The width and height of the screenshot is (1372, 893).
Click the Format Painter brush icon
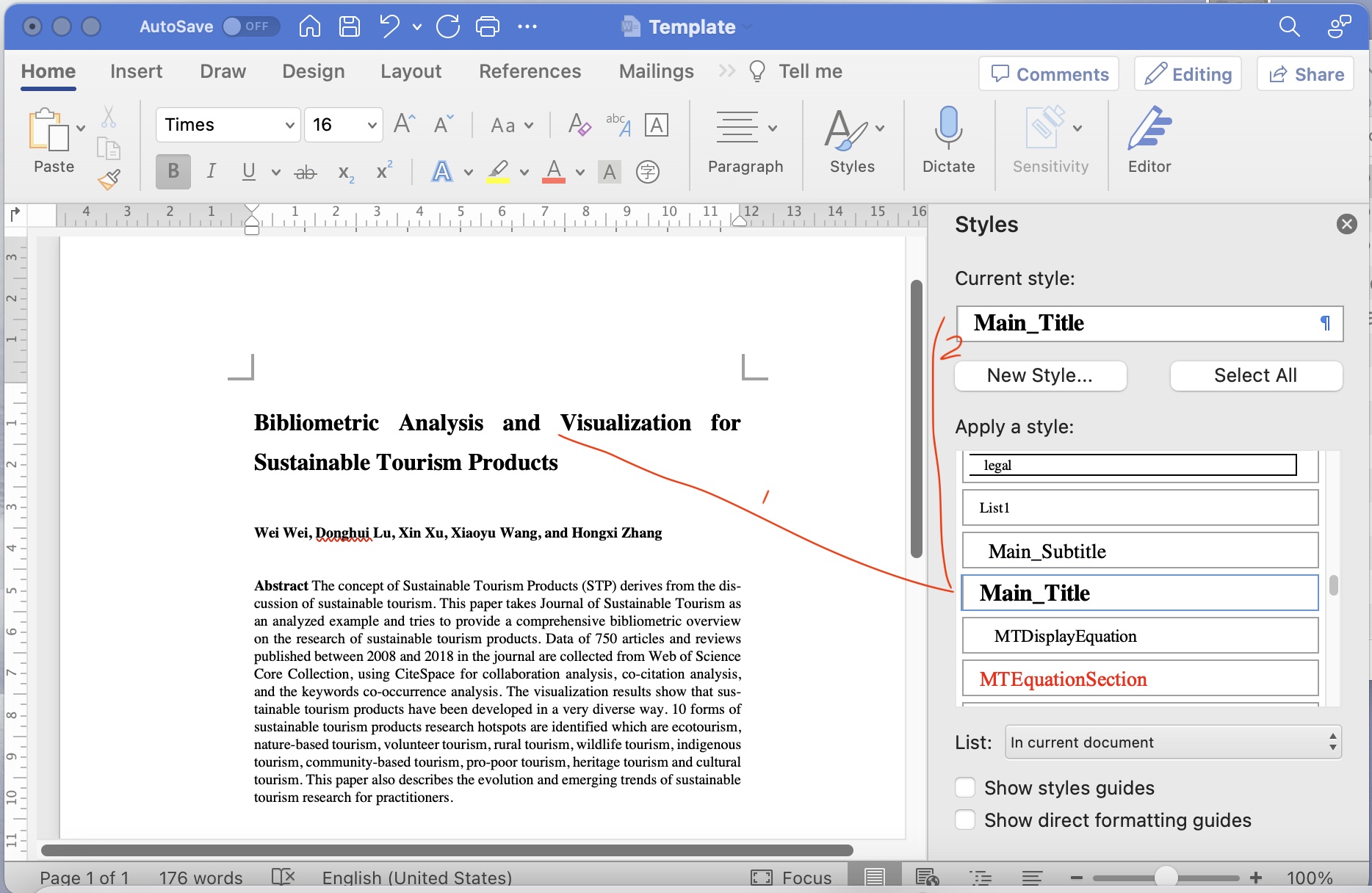pyautogui.click(x=109, y=179)
